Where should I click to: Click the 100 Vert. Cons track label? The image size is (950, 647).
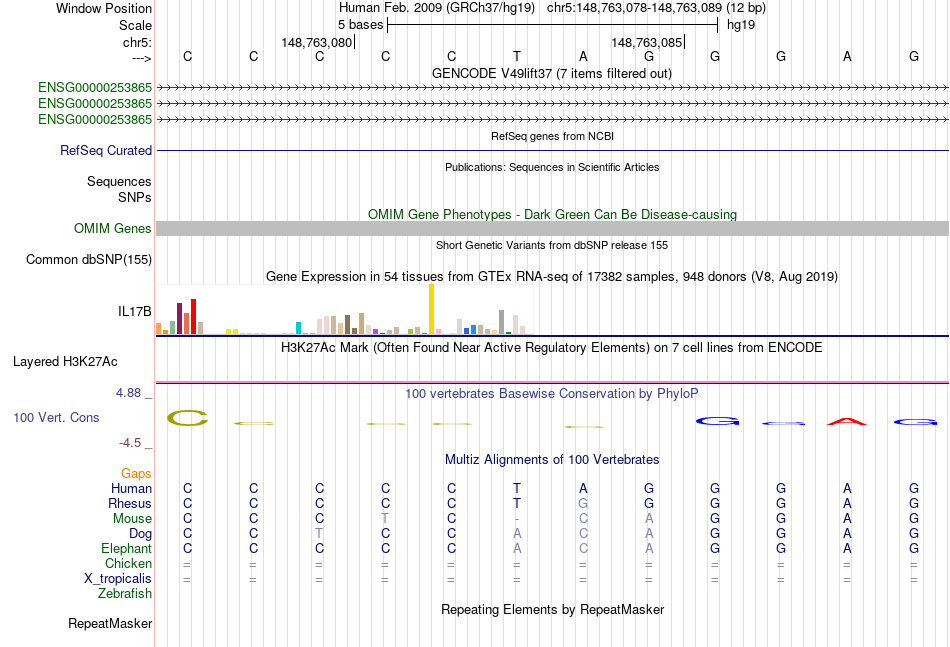point(56,417)
